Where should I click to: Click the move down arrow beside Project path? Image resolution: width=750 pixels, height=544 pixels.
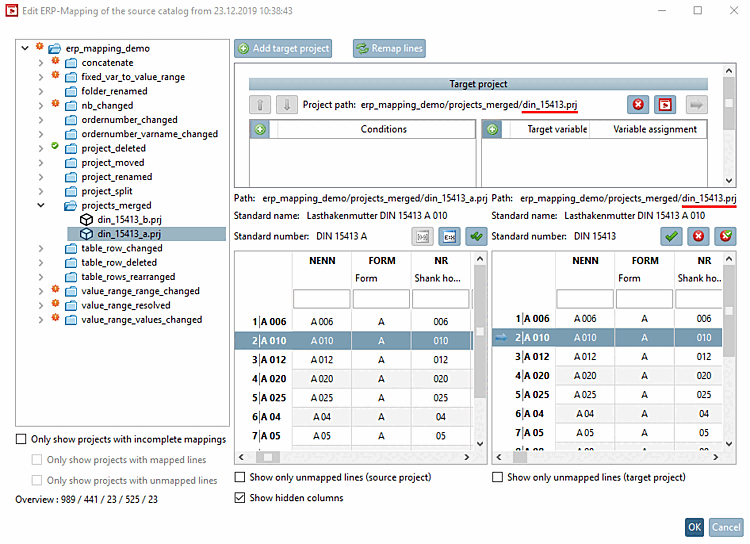286,104
